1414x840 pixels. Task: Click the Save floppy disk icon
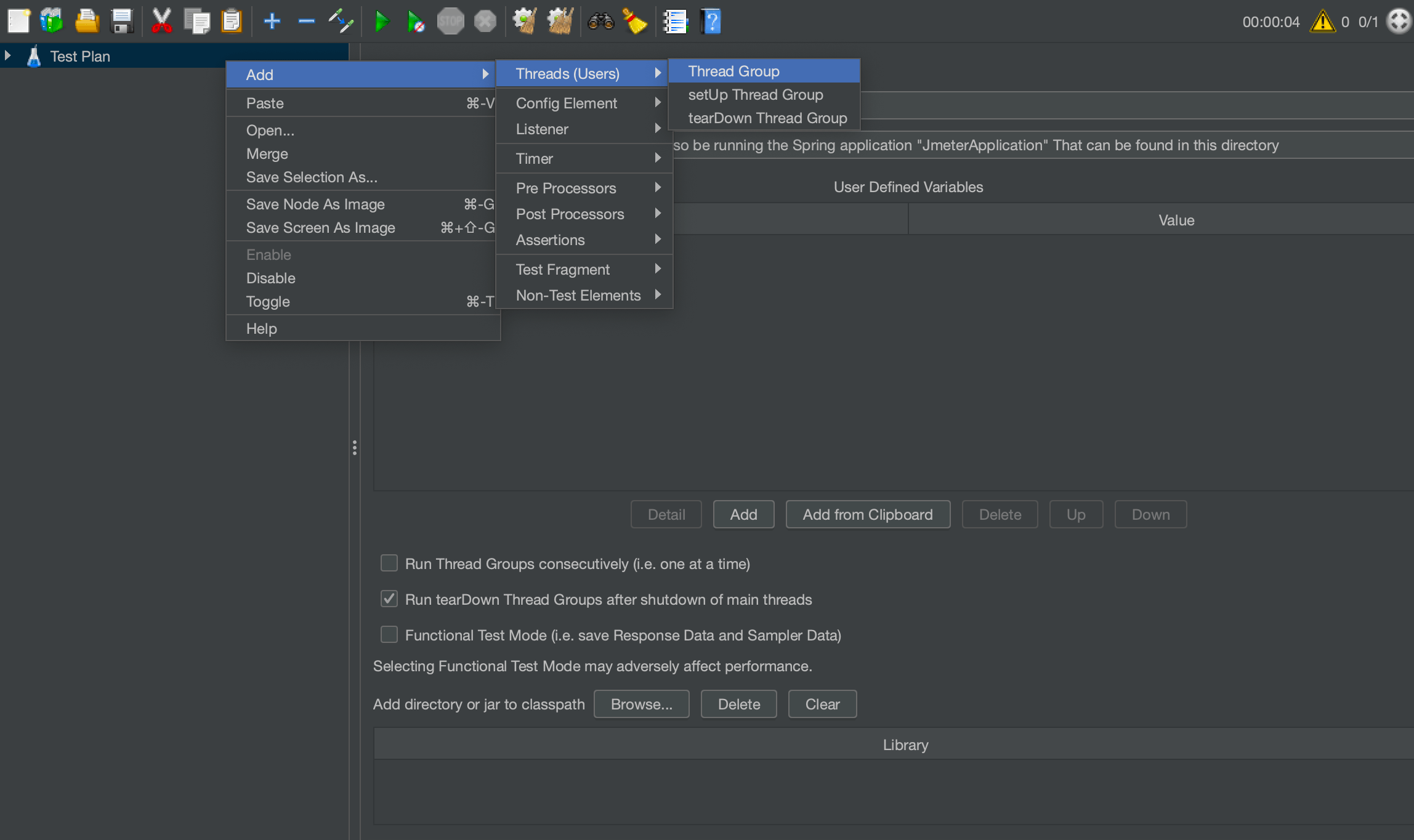click(x=121, y=21)
